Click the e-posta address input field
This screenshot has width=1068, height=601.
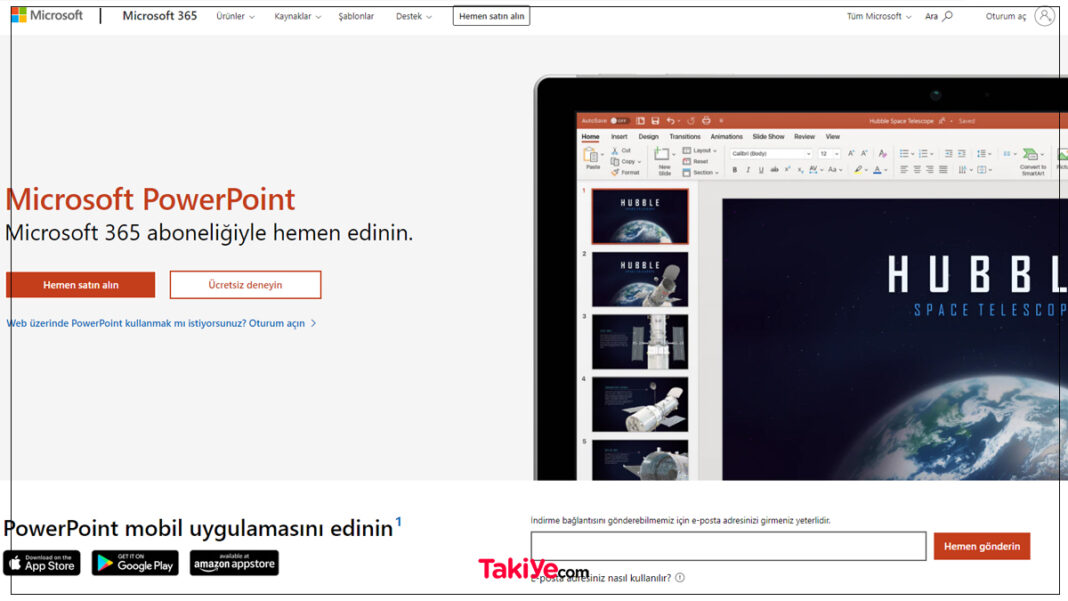(x=728, y=546)
